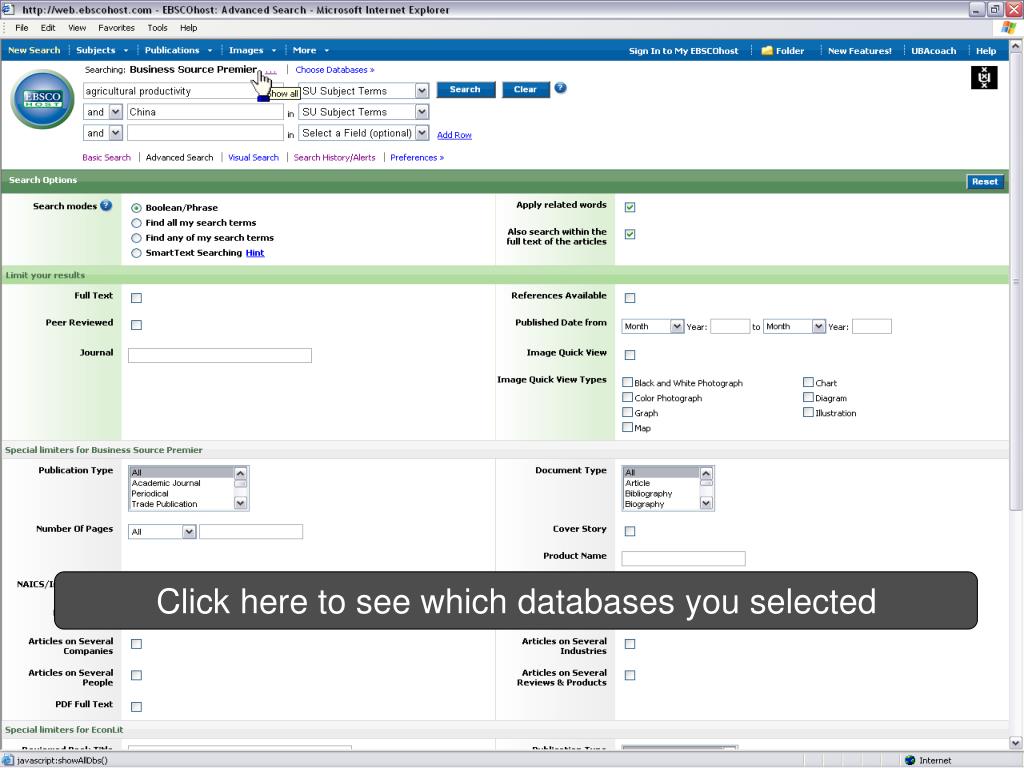Open the More menu in blue navigation bar
The width and height of the screenshot is (1024, 768).
tap(310, 50)
